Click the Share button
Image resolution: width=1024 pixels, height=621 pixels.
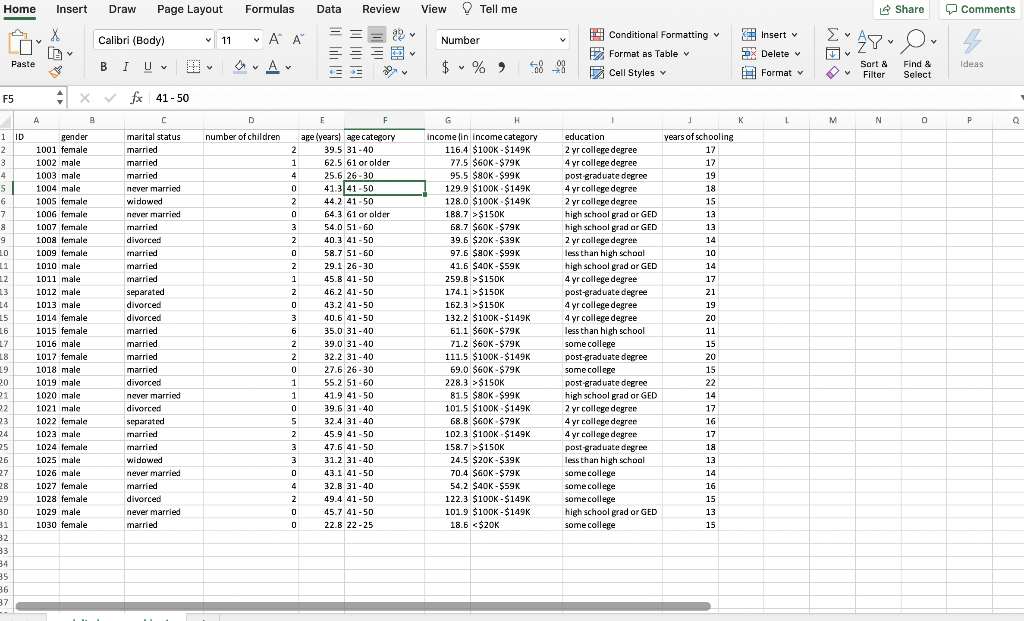point(900,9)
